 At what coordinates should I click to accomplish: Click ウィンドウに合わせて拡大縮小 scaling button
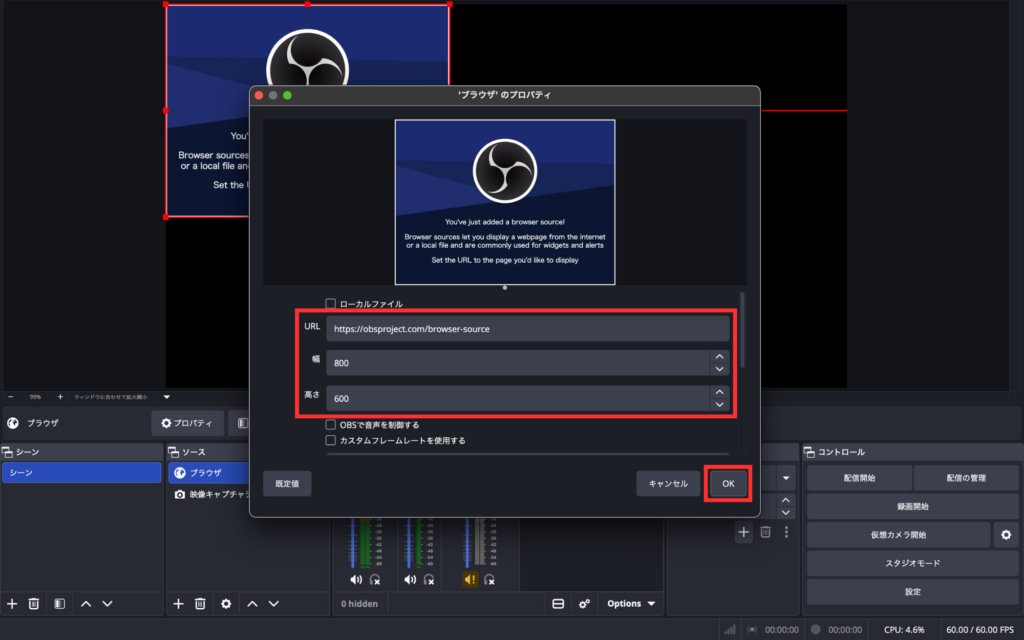tap(110, 396)
